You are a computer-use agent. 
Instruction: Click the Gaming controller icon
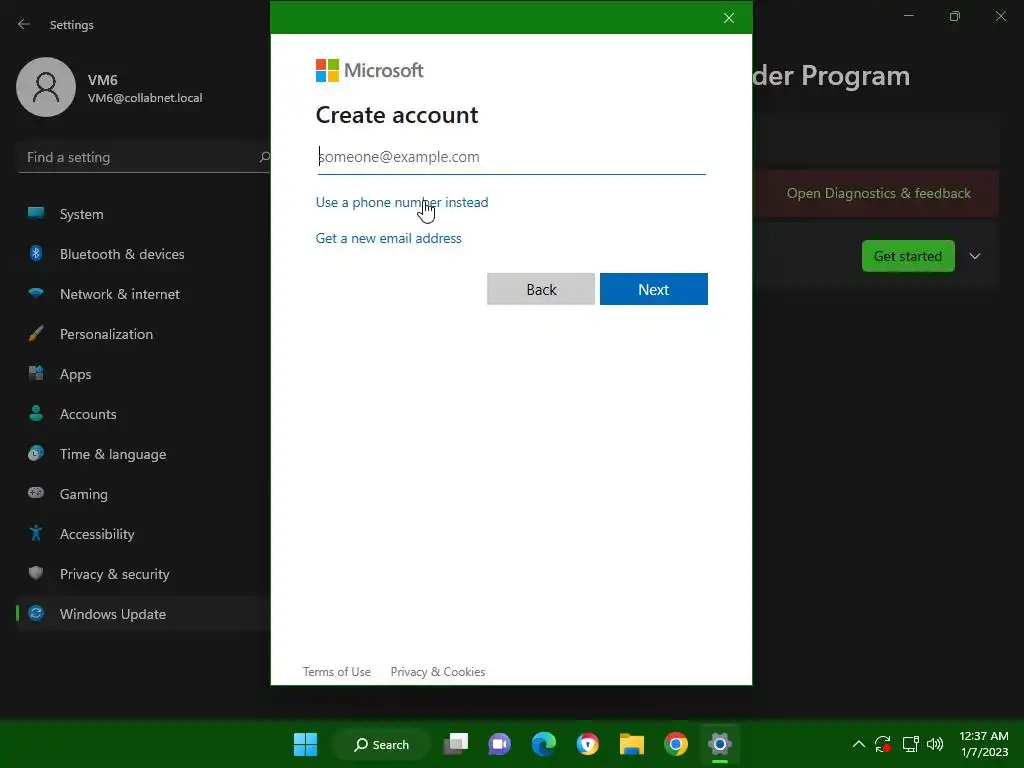tap(36, 493)
